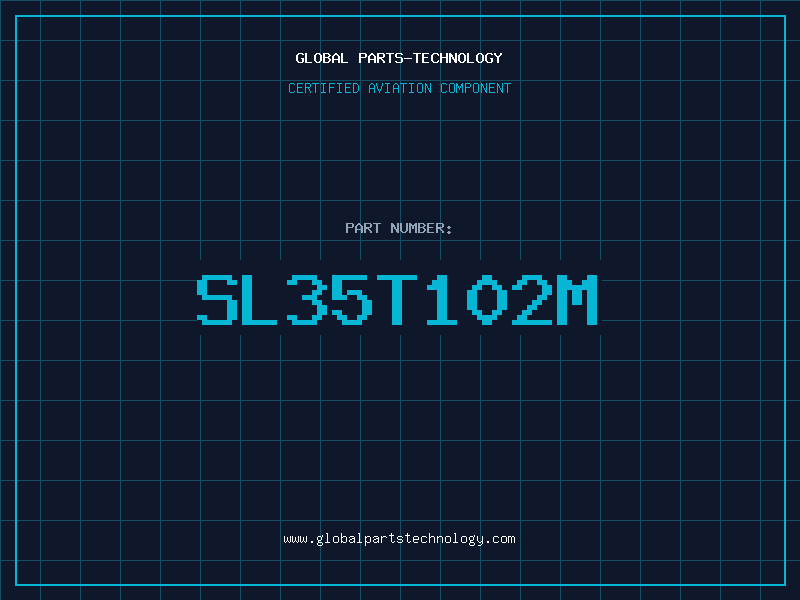Click the digit 1 in part number

tap(442, 299)
